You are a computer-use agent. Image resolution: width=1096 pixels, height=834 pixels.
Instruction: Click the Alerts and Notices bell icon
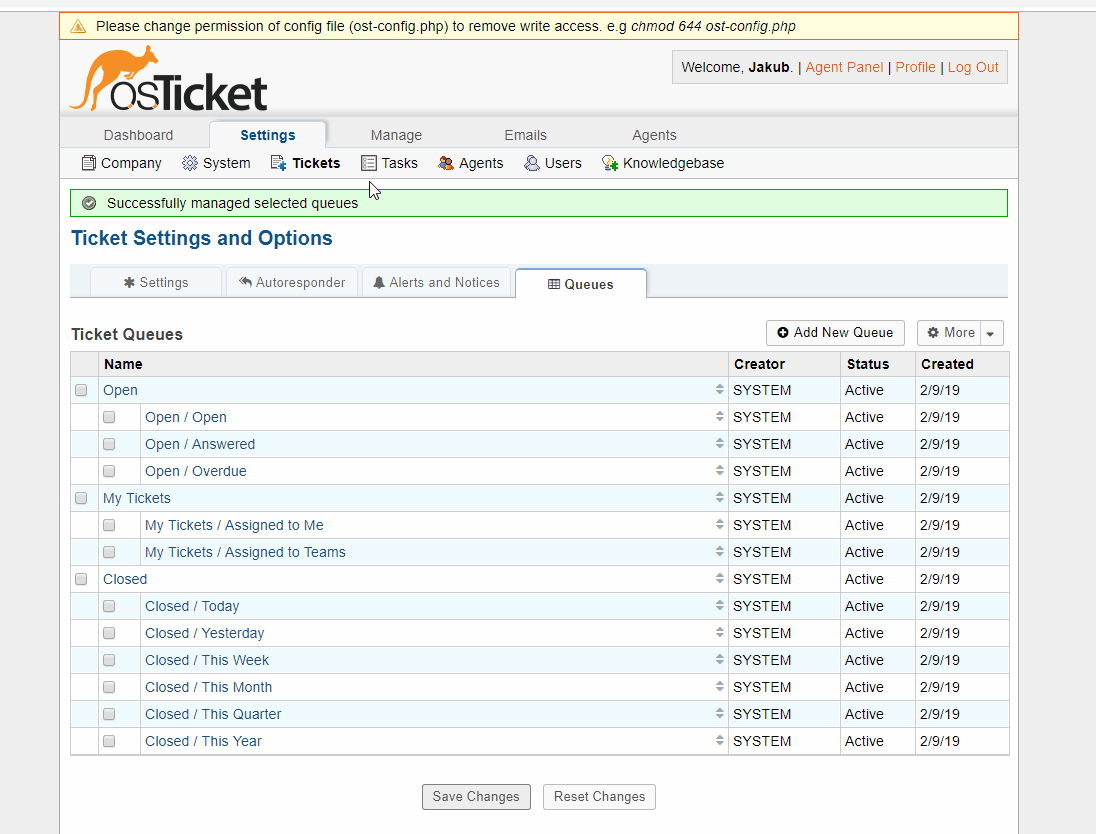(x=380, y=282)
